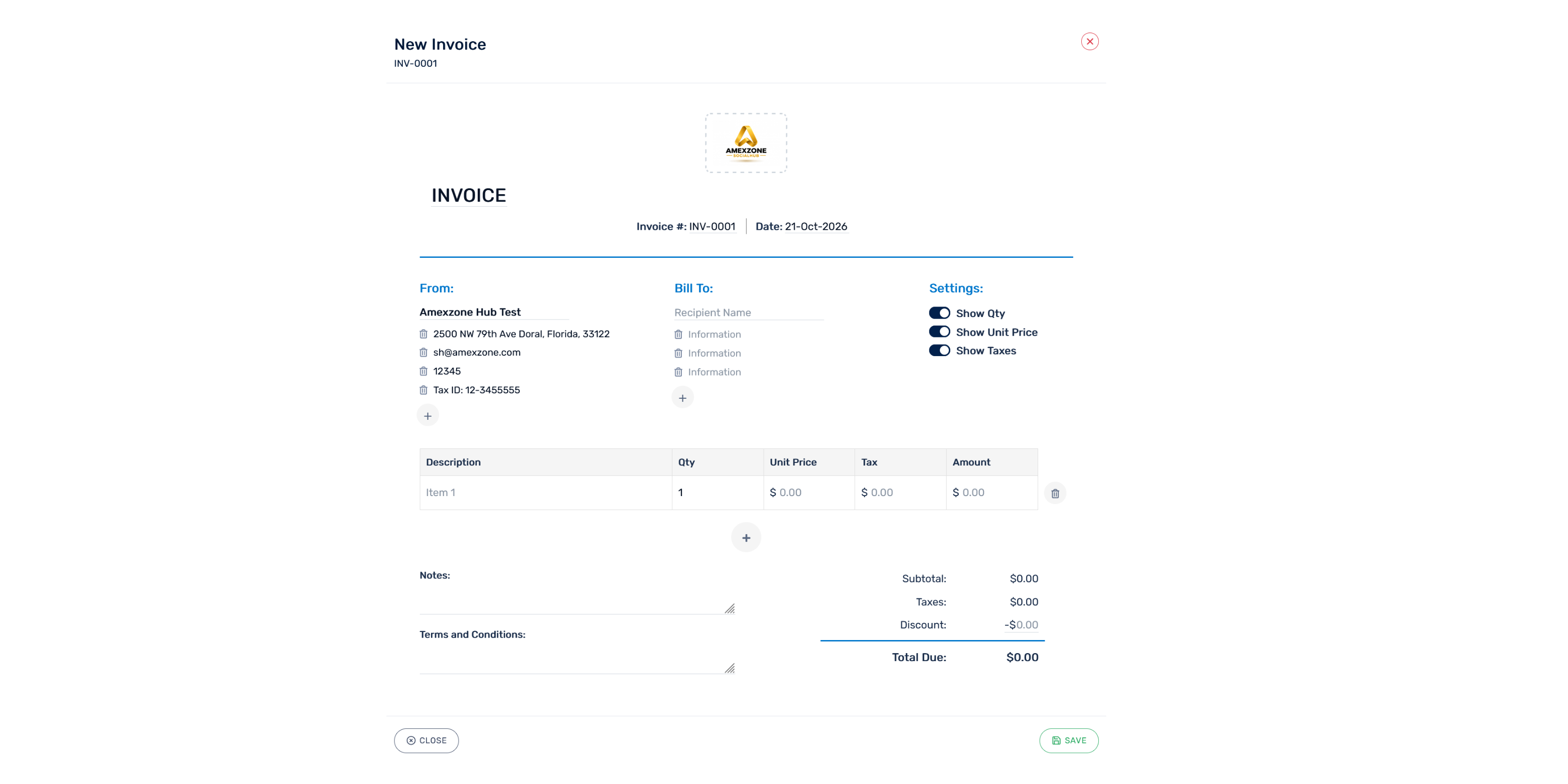The height and width of the screenshot is (784, 1568).
Task: Click the Item 1 description field
Action: coord(546,493)
